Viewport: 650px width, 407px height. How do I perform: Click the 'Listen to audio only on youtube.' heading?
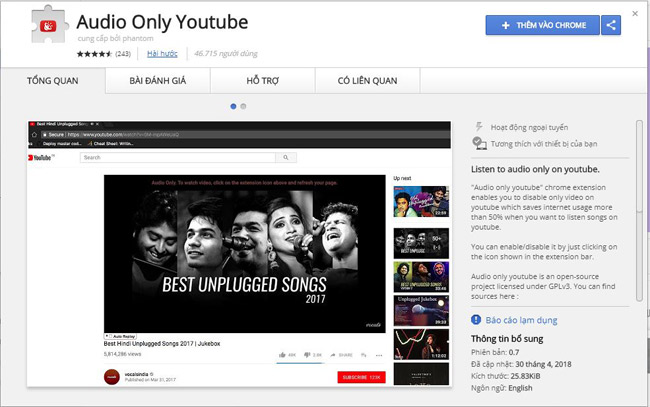coord(535,169)
